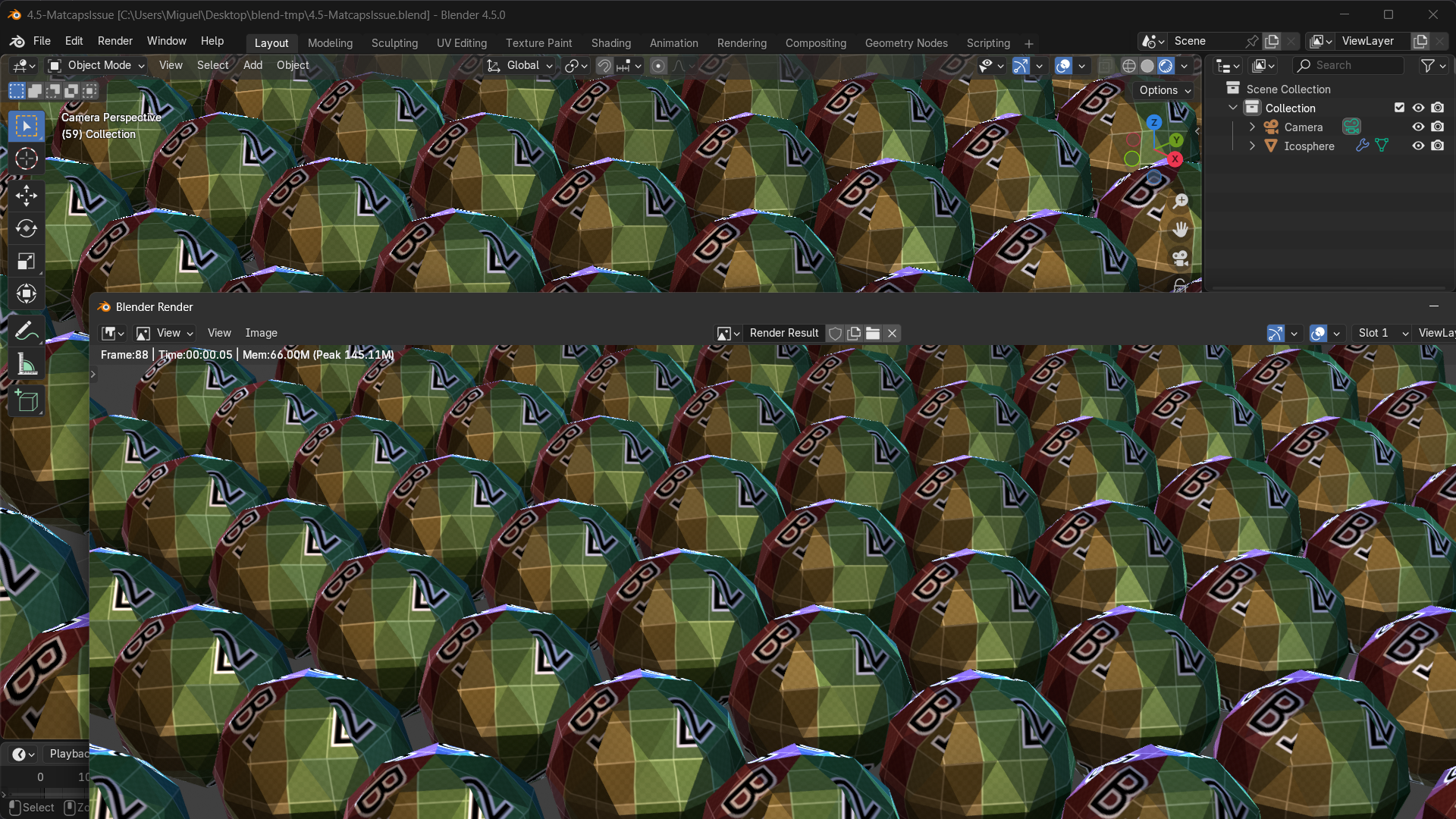This screenshot has width=1456, height=819.
Task: Click the zoom magnifier in the viewport
Action: (1180, 201)
